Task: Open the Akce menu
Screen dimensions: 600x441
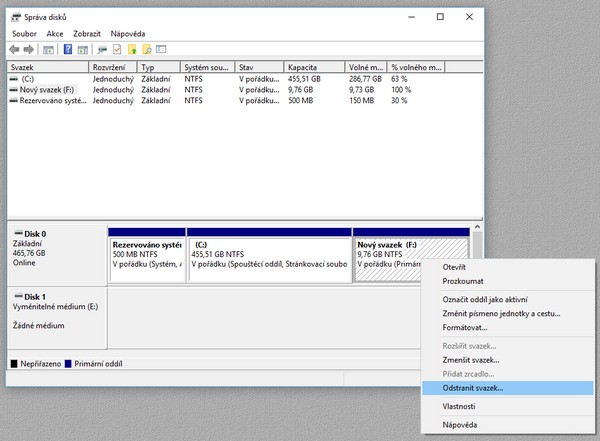Action: tap(56, 33)
